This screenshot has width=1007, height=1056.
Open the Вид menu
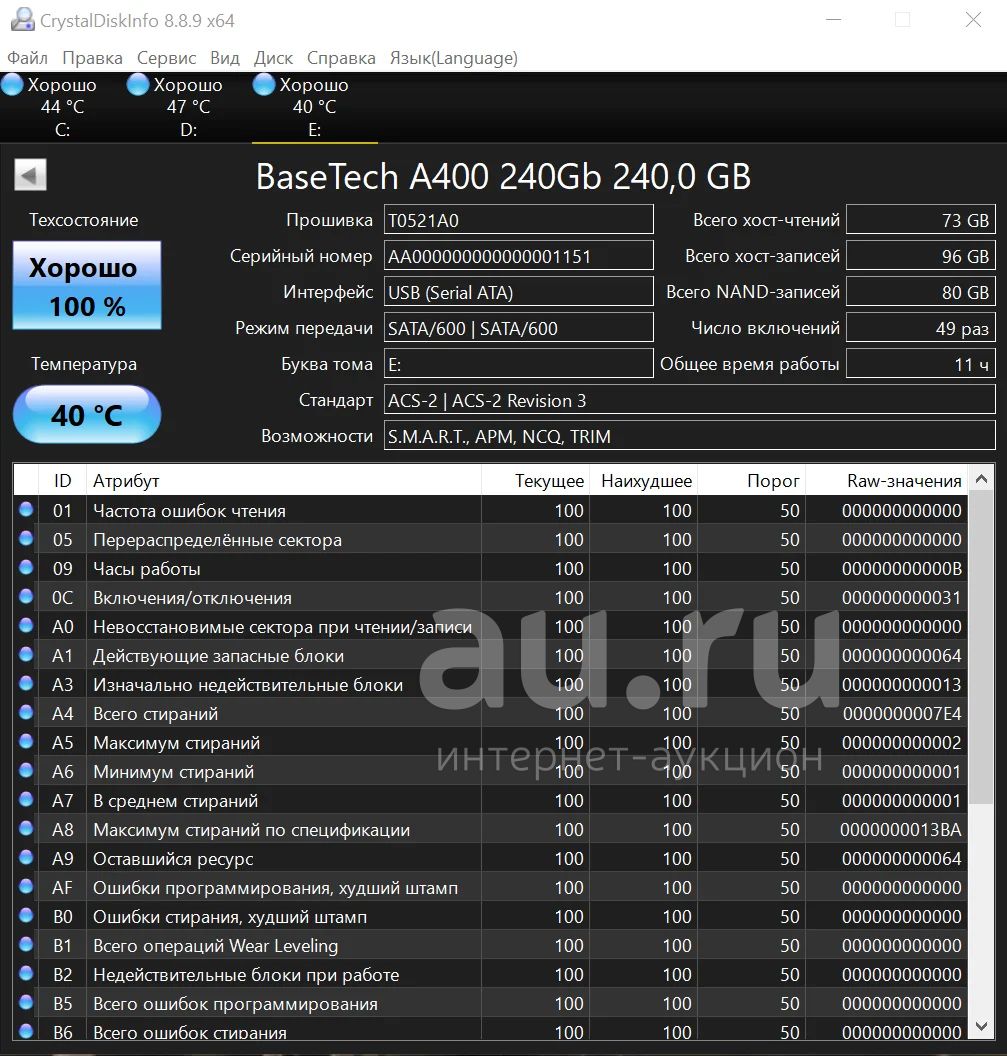click(x=225, y=58)
